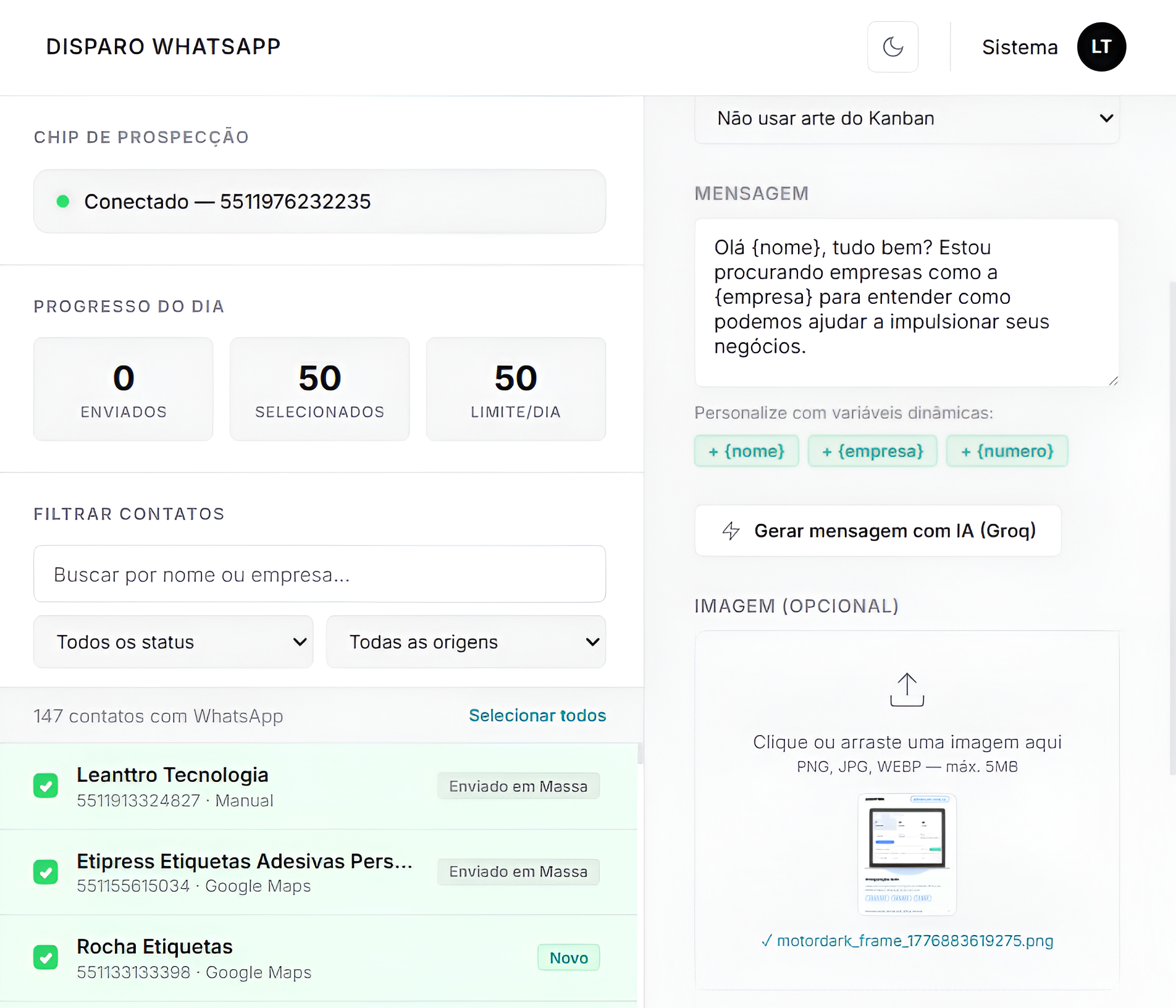Click the 147 contatos com WhatsApp text

tap(158, 716)
